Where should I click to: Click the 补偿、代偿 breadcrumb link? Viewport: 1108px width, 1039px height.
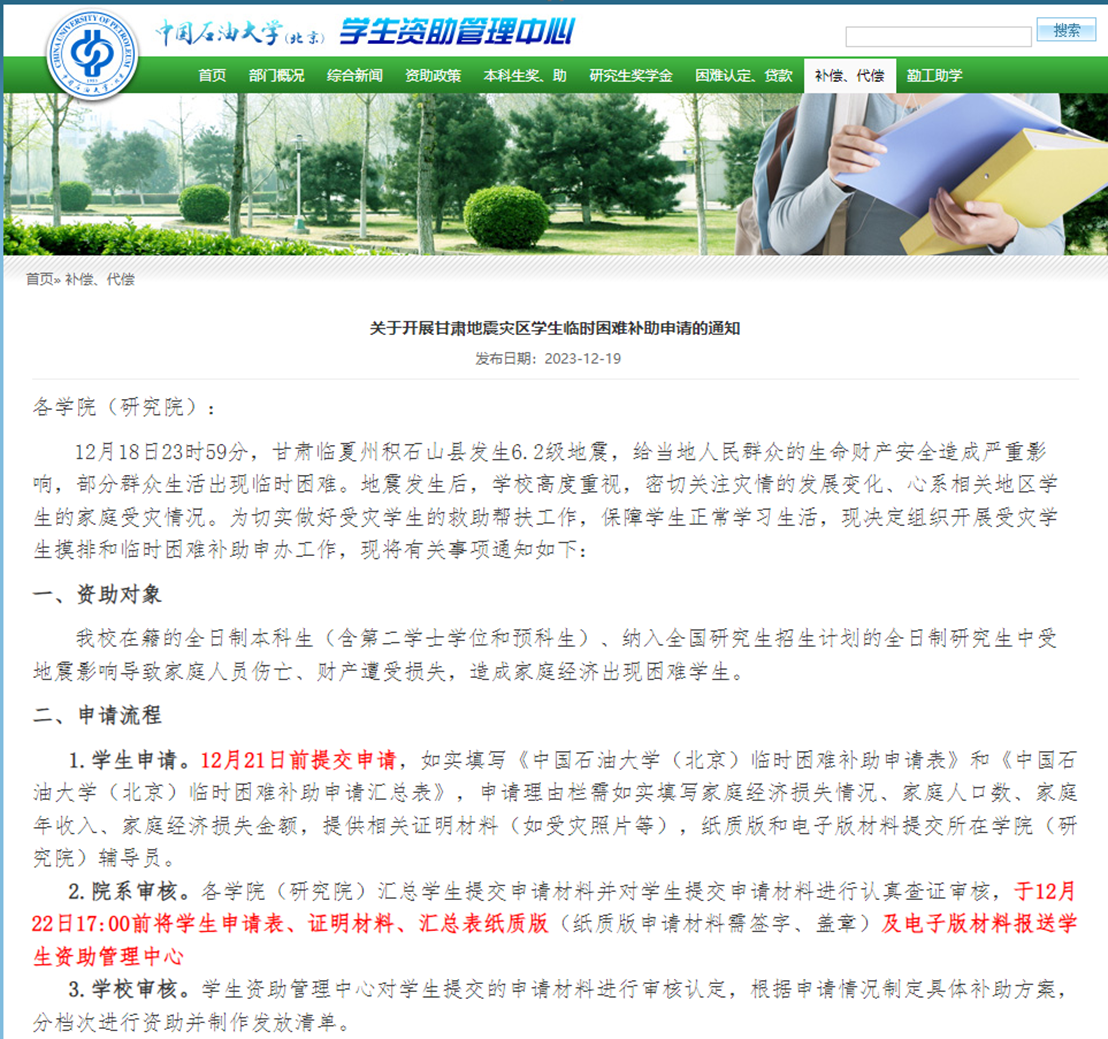coord(100,280)
